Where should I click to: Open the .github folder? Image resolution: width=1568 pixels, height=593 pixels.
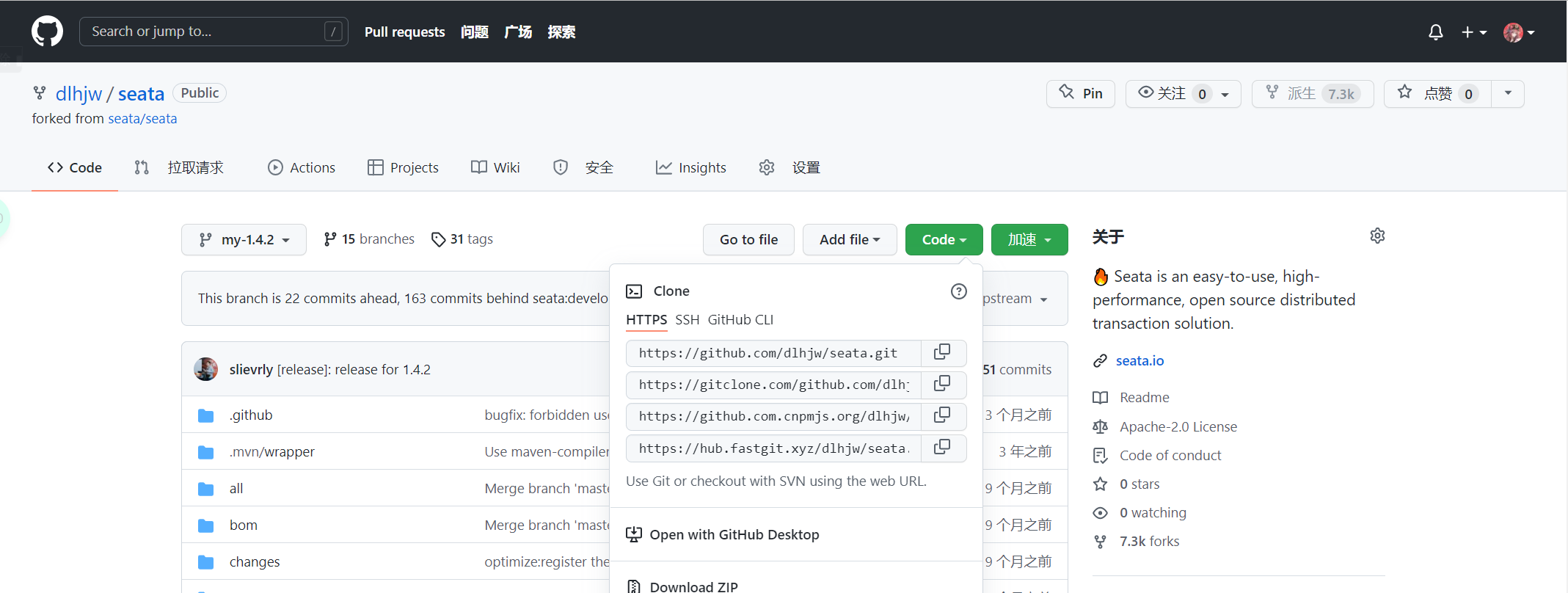pyautogui.click(x=251, y=415)
